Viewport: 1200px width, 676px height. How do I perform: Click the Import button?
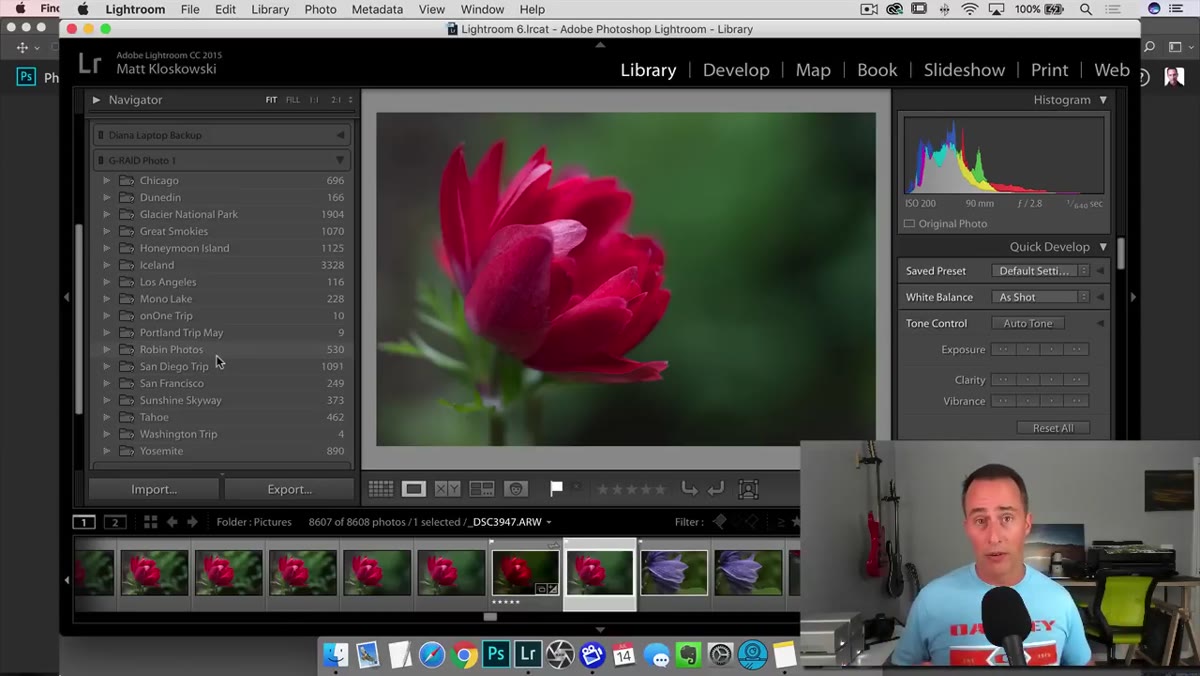click(x=154, y=489)
